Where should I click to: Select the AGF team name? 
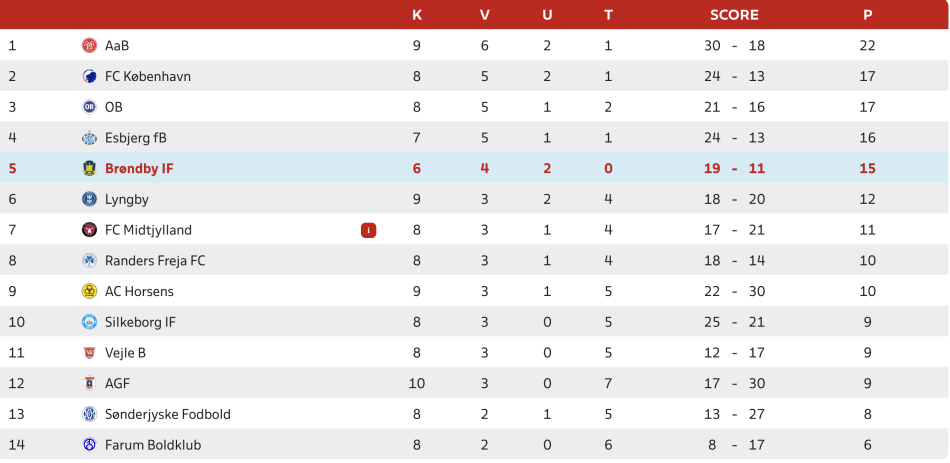[117, 384]
